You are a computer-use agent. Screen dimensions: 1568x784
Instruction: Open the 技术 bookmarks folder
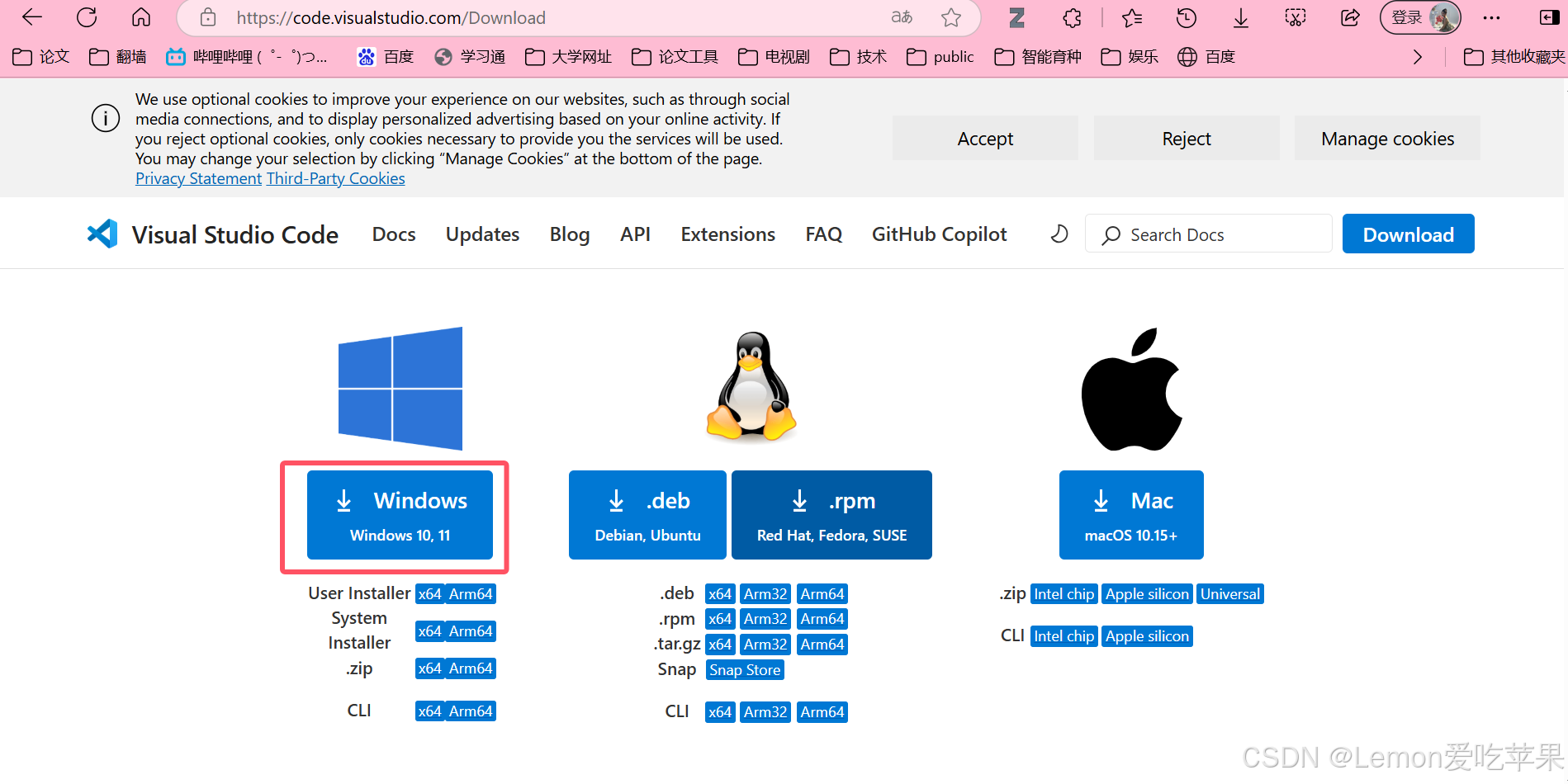coord(859,56)
